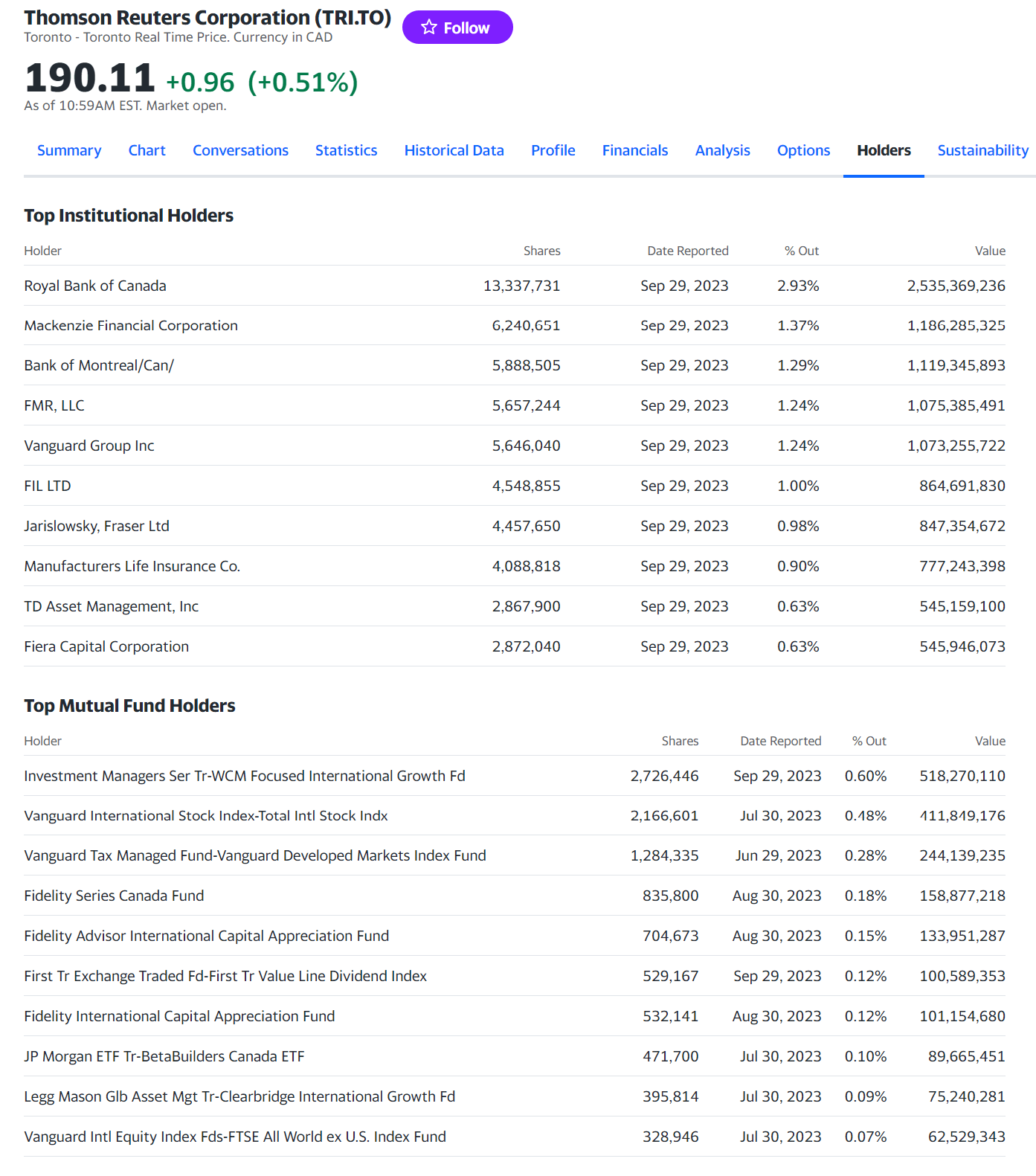Open the Analysis tab
The height and width of the screenshot is (1176, 1036).
722,150
